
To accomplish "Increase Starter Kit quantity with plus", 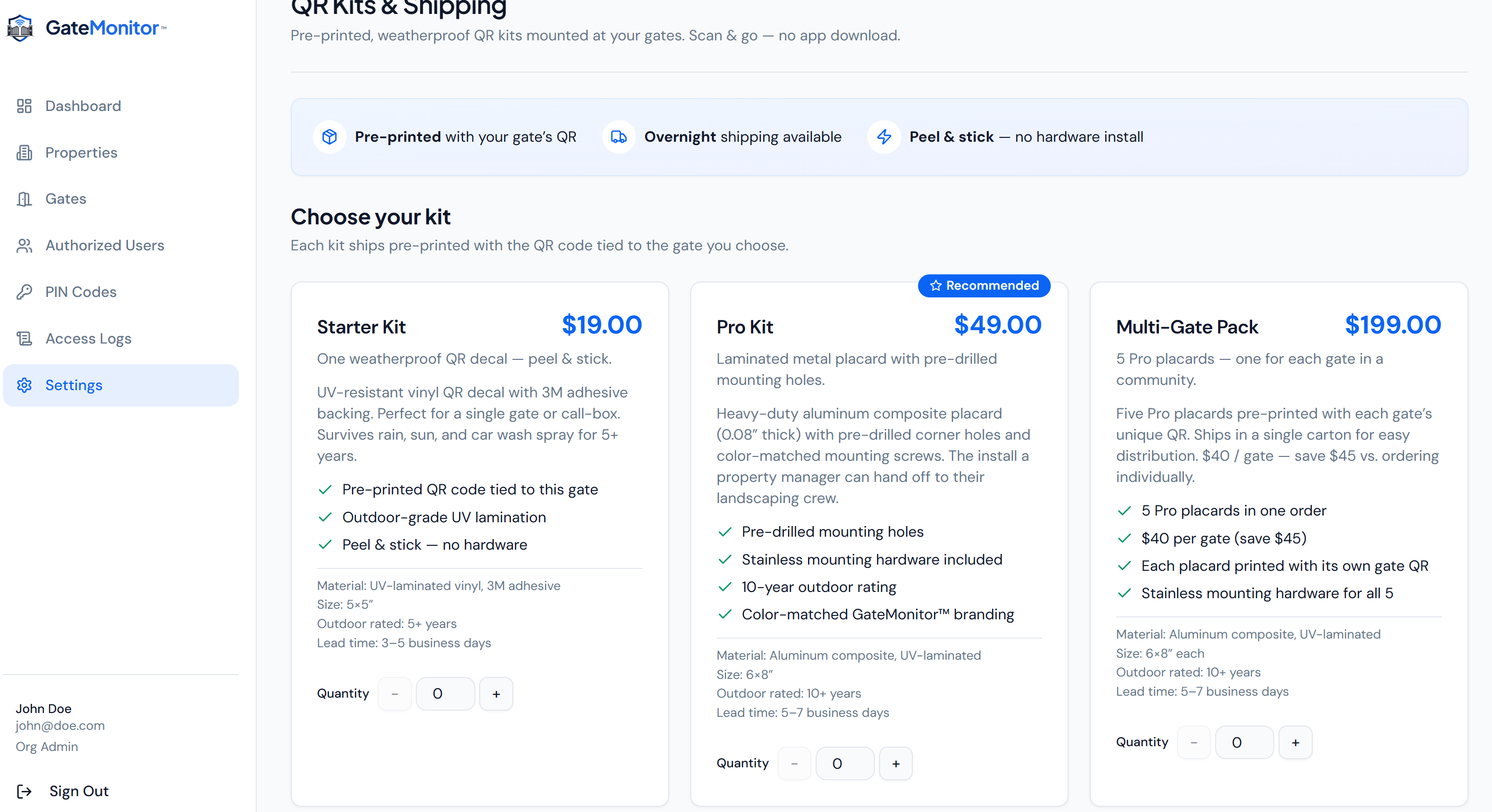I will pyautogui.click(x=497, y=694).
